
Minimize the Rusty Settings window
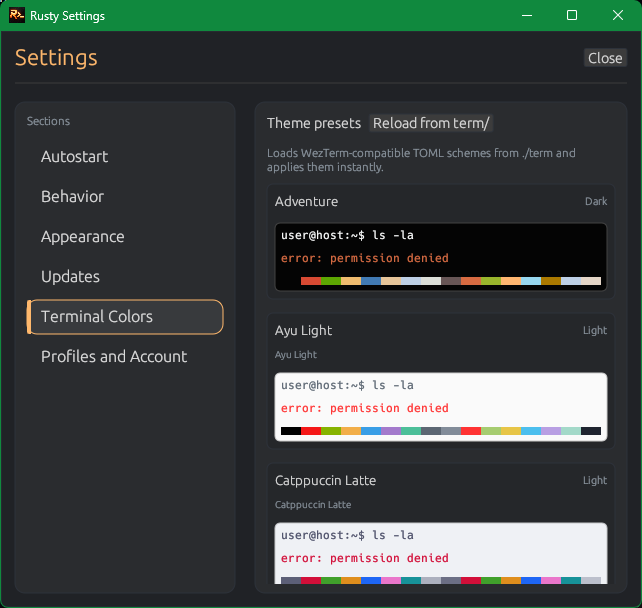pos(527,16)
